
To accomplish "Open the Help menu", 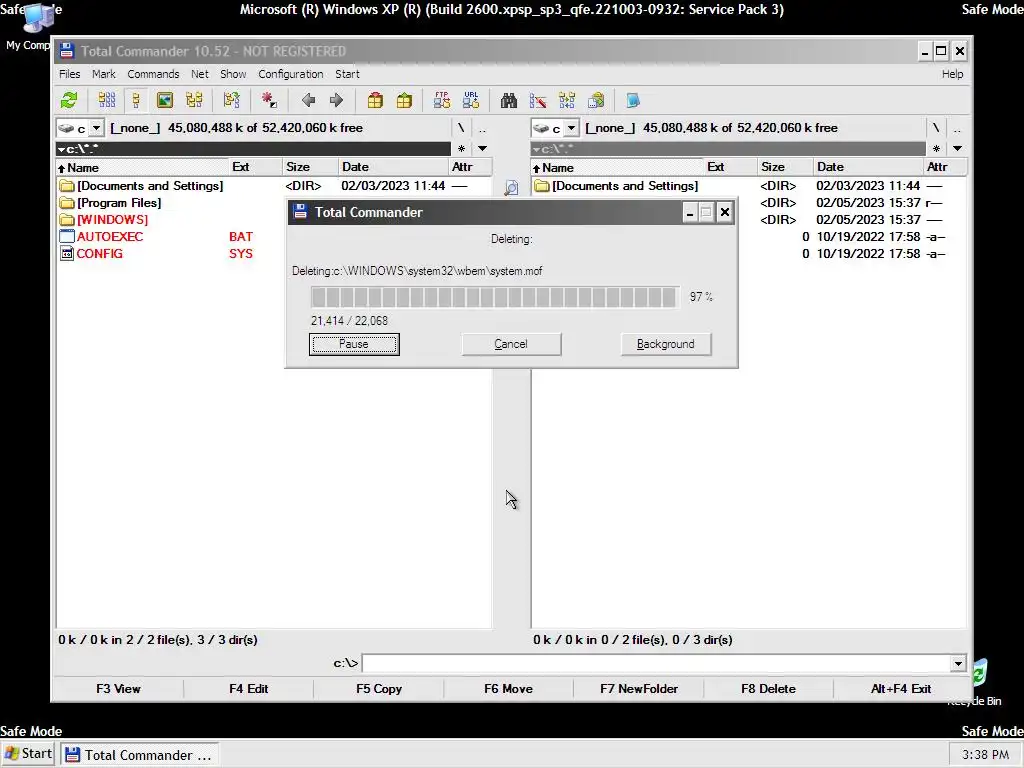I will click(952, 74).
